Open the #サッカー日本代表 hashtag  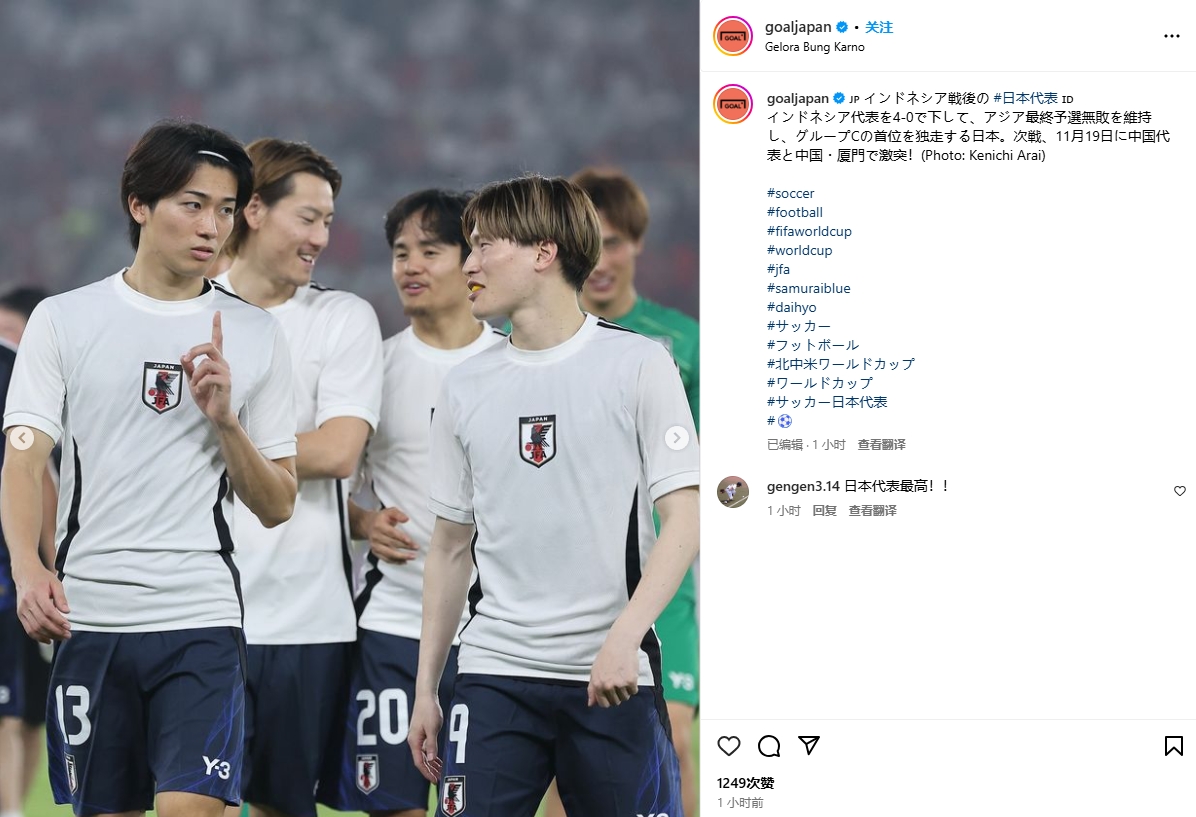[827, 402]
